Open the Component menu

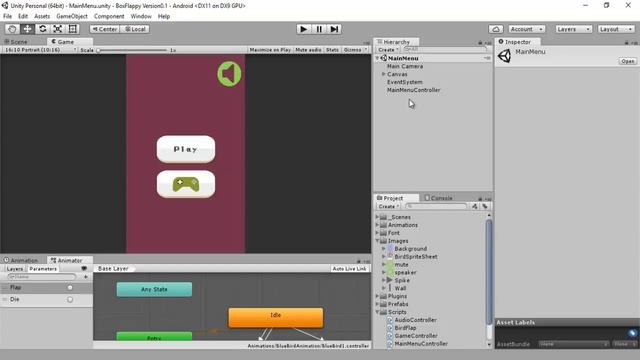click(x=109, y=16)
